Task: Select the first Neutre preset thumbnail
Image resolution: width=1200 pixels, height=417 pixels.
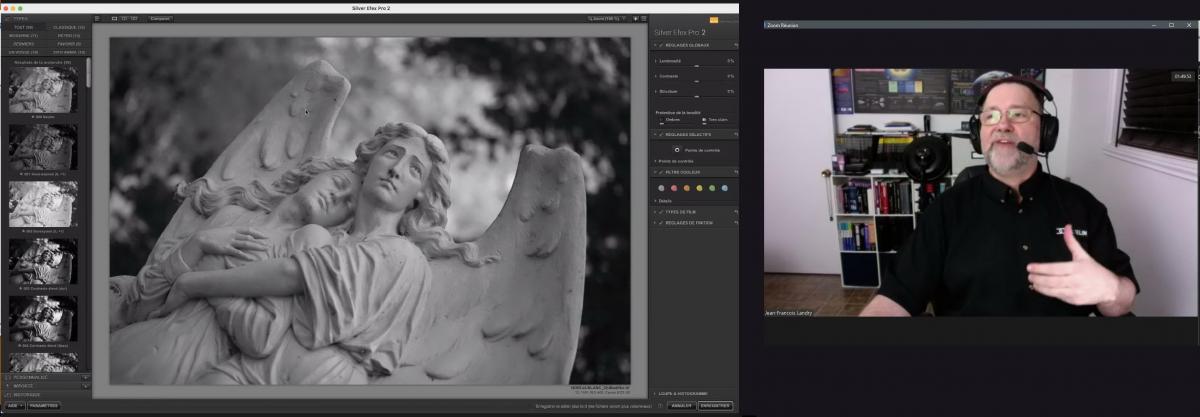Action: tap(43, 89)
